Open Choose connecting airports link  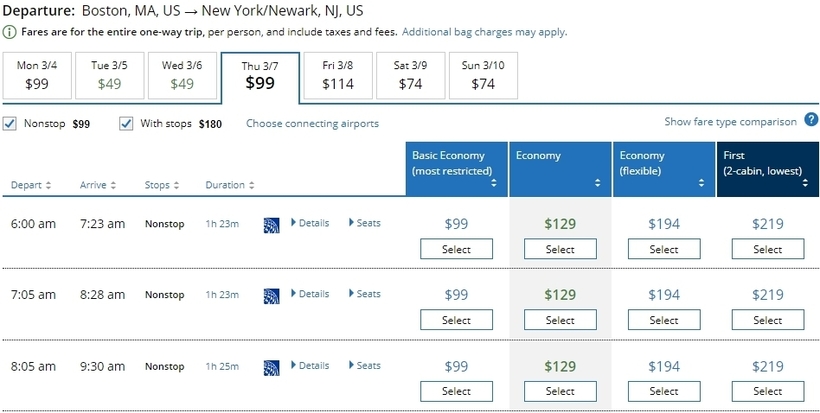tap(312, 124)
